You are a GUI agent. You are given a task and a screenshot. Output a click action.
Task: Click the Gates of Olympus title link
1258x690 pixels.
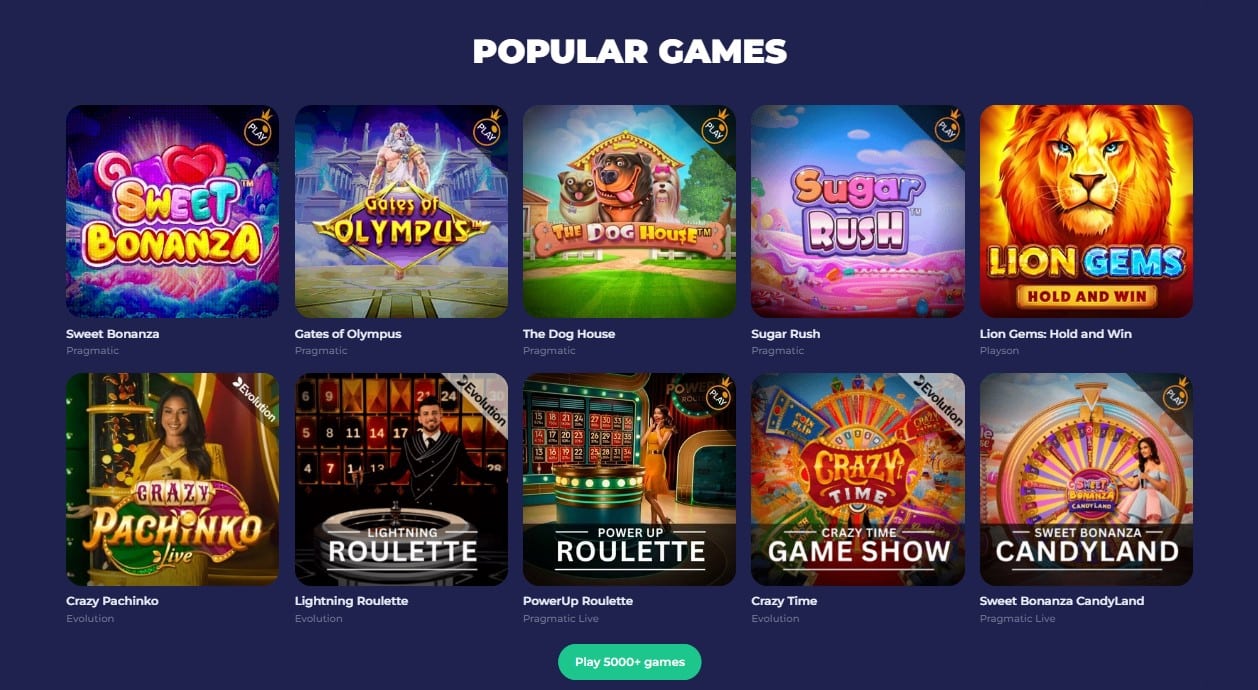348,334
